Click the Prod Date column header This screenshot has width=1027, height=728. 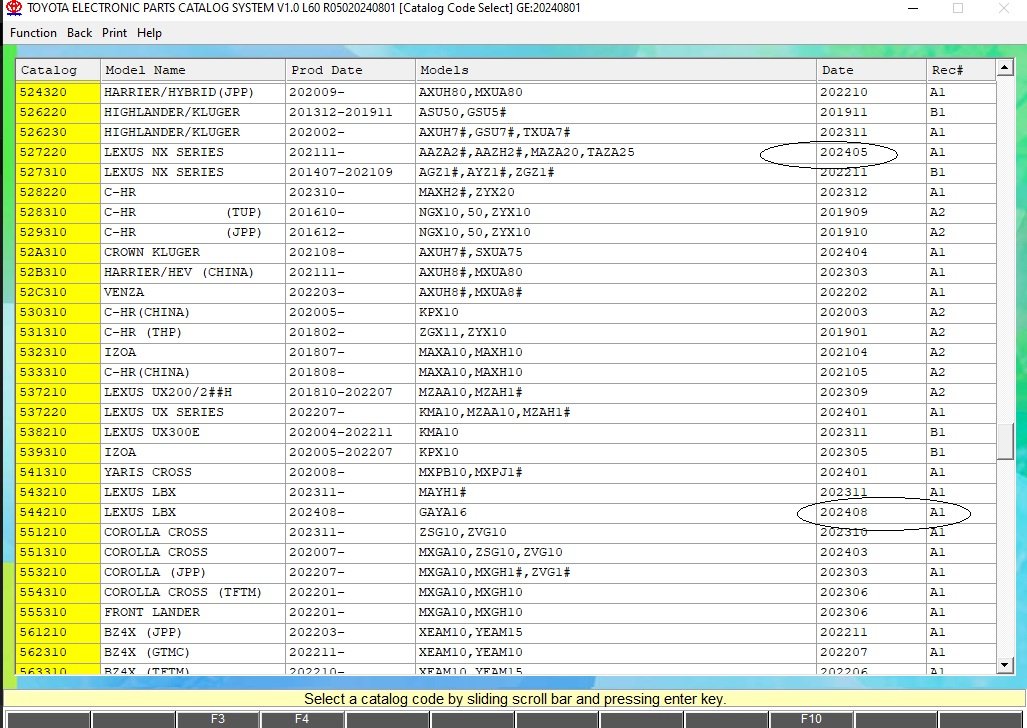coord(349,70)
